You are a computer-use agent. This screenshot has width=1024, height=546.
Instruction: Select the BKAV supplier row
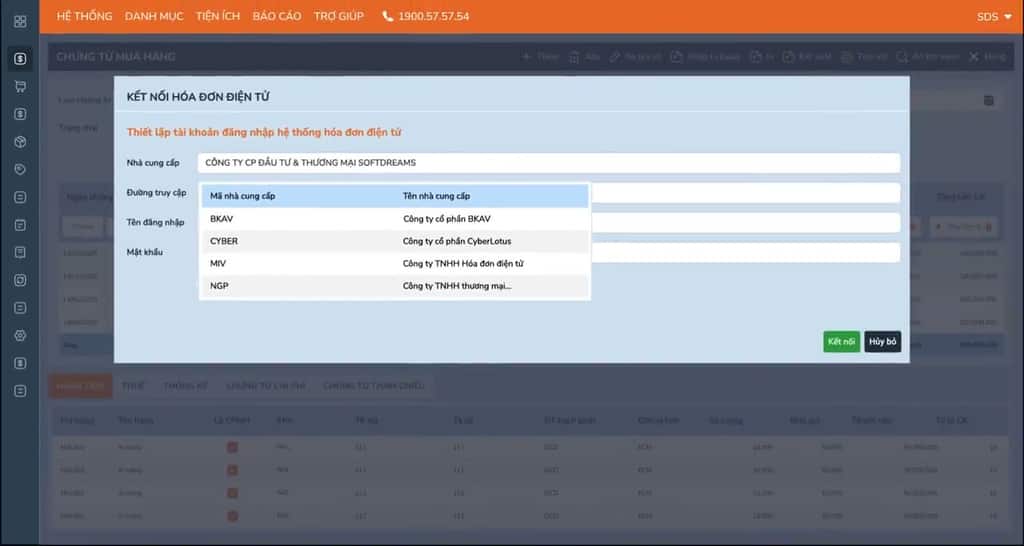pos(395,219)
